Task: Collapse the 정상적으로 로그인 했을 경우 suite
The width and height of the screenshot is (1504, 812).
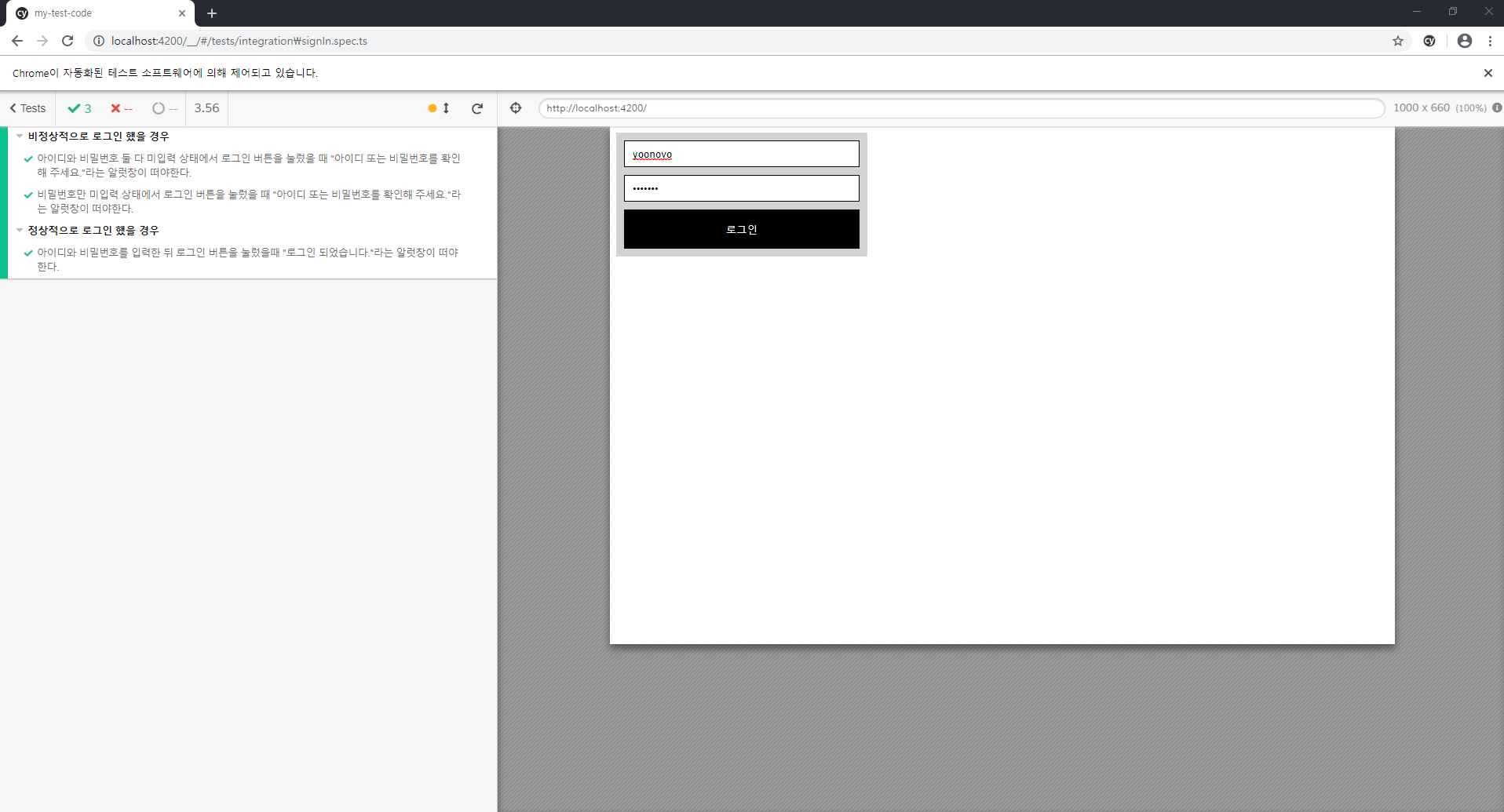Action: click(x=93, y=231)
